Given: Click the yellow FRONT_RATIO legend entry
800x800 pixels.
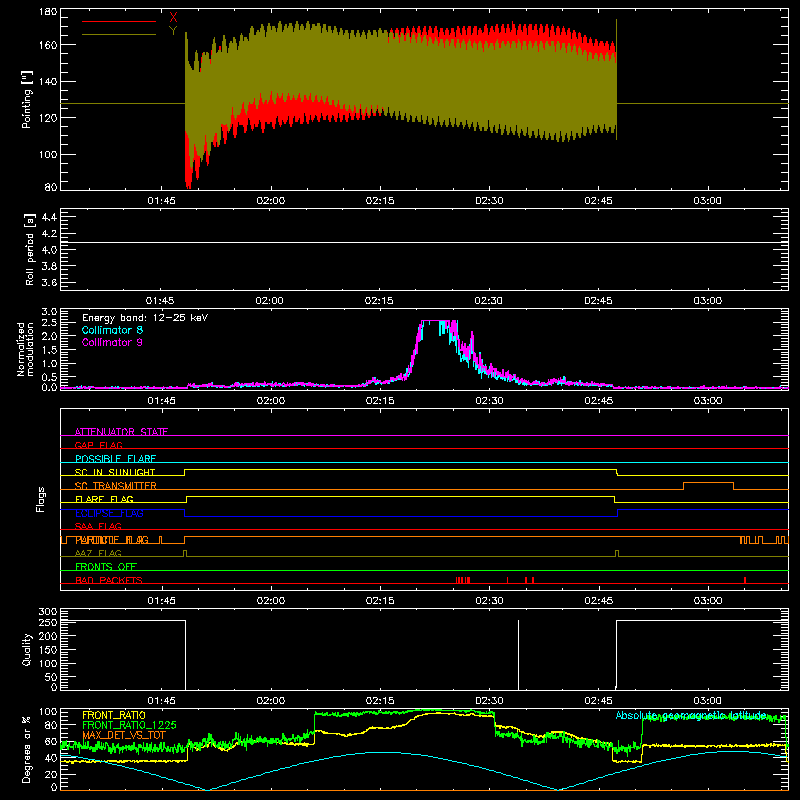Looking at the screenshot, I should (x=114, y=715).
